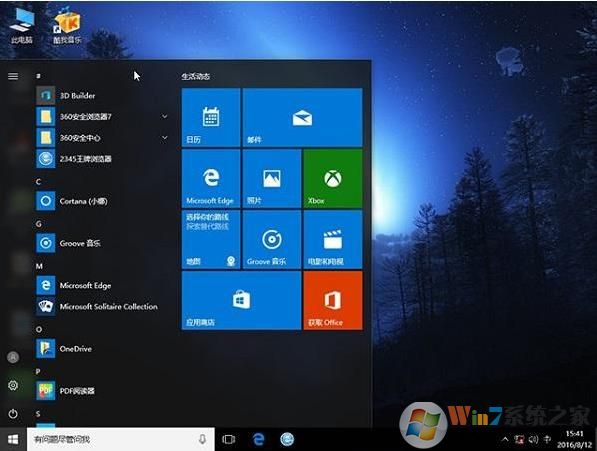Open 360安全中心 folder icon
This screenshot has width=597, height=451.
click(x=46, y=138)
